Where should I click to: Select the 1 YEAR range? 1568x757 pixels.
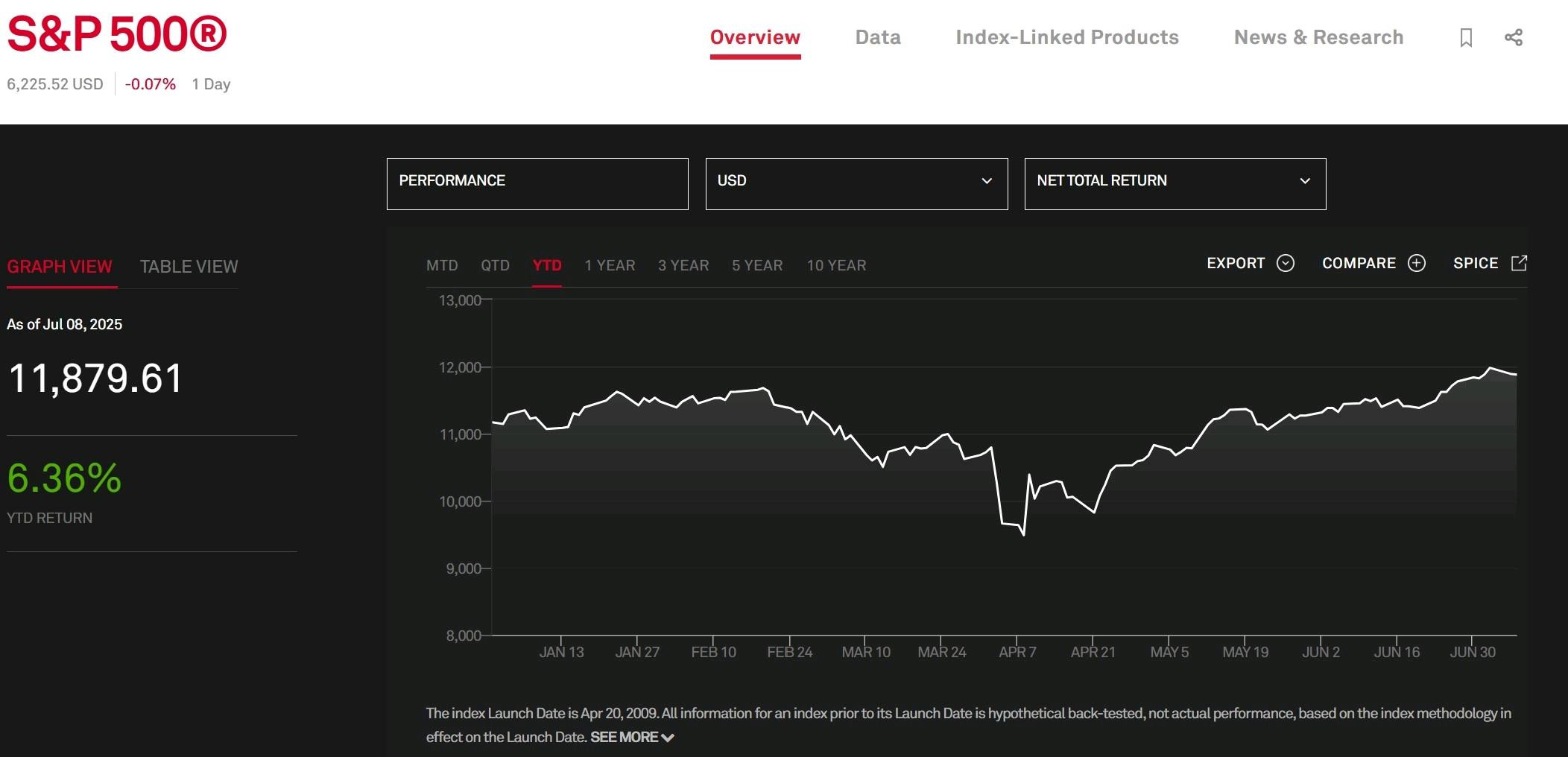pyautogui.click(x=610, y=265)
